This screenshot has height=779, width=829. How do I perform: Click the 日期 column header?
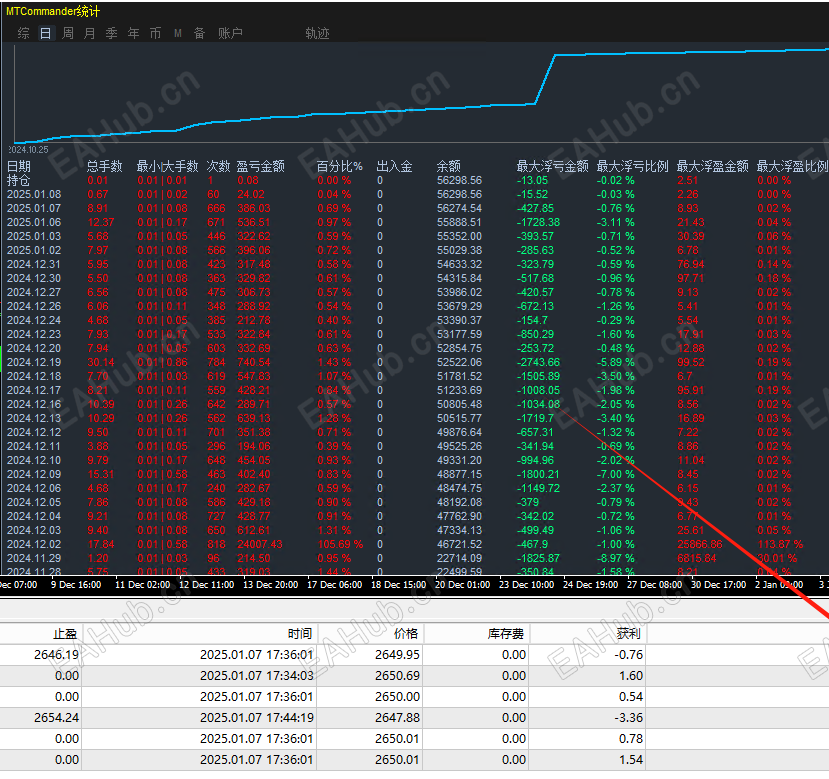pyautogui.click(x=19, y=167)
